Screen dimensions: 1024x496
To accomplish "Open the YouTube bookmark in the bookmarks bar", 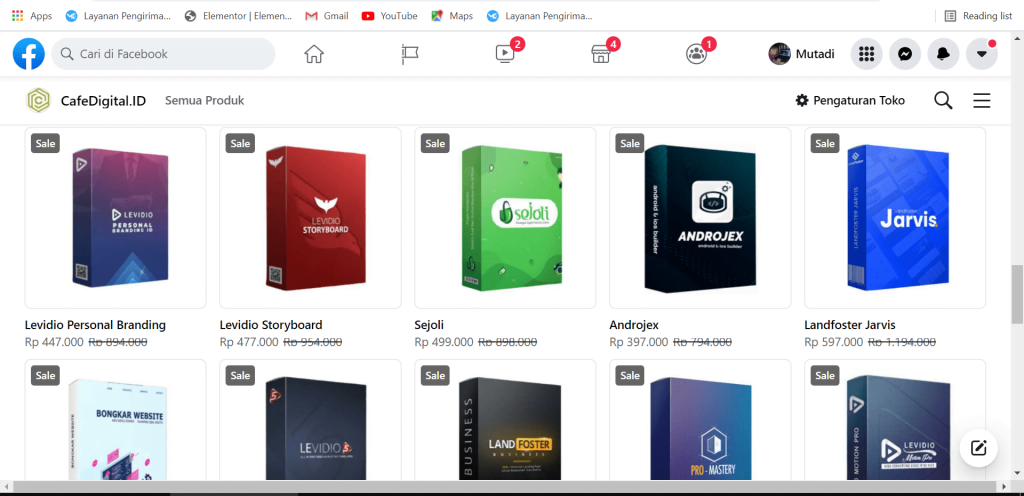I will 389,16.
